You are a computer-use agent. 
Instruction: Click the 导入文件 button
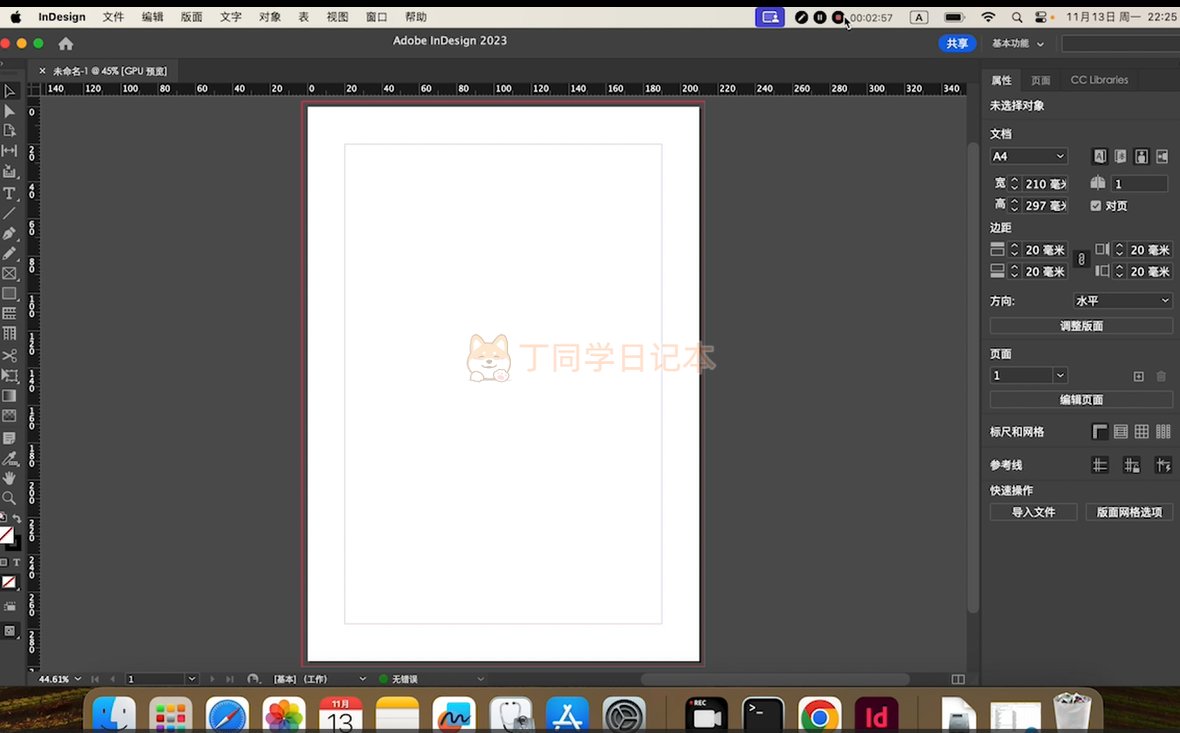pos(1033,512)
